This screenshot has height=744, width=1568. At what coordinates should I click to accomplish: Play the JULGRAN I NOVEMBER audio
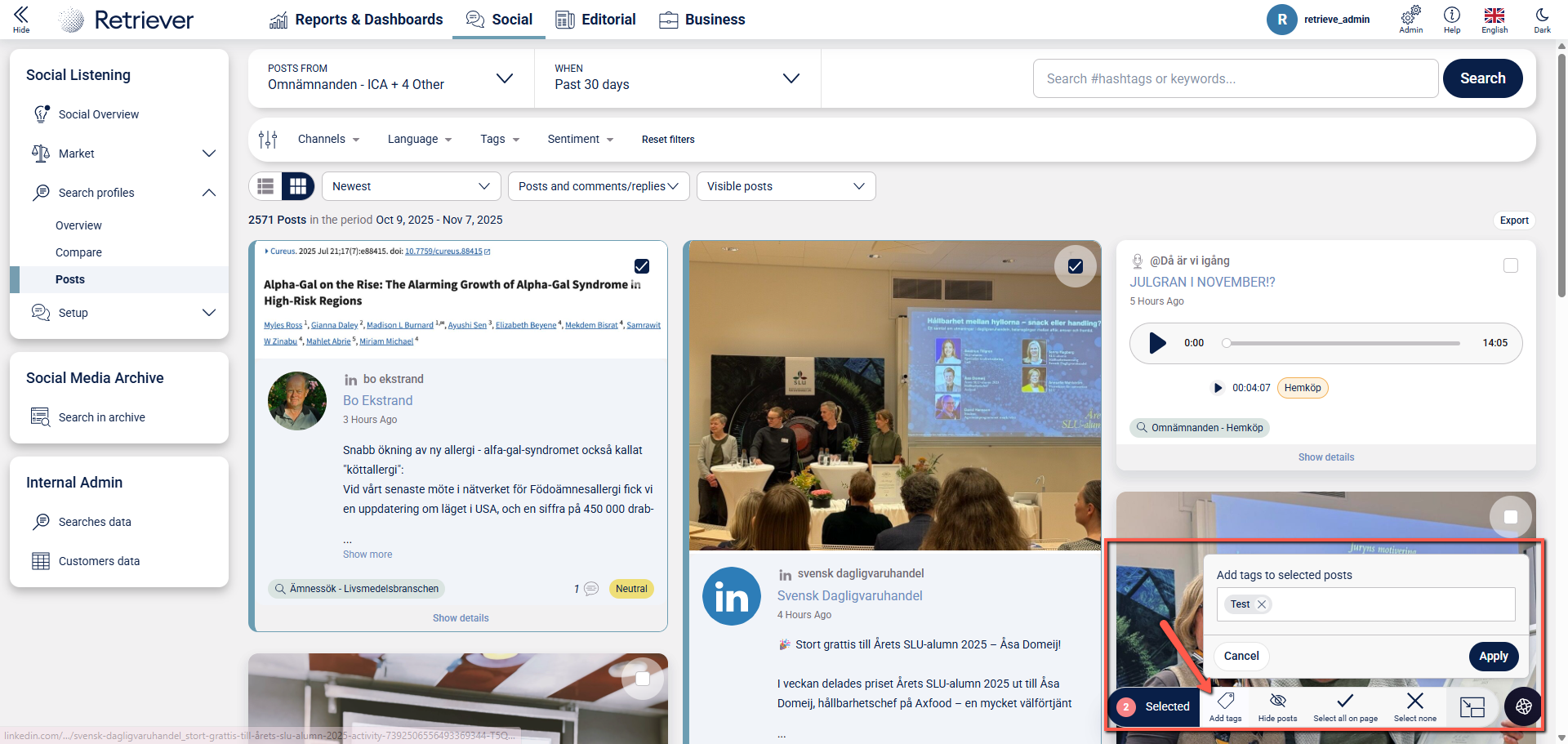[1157, 343]
